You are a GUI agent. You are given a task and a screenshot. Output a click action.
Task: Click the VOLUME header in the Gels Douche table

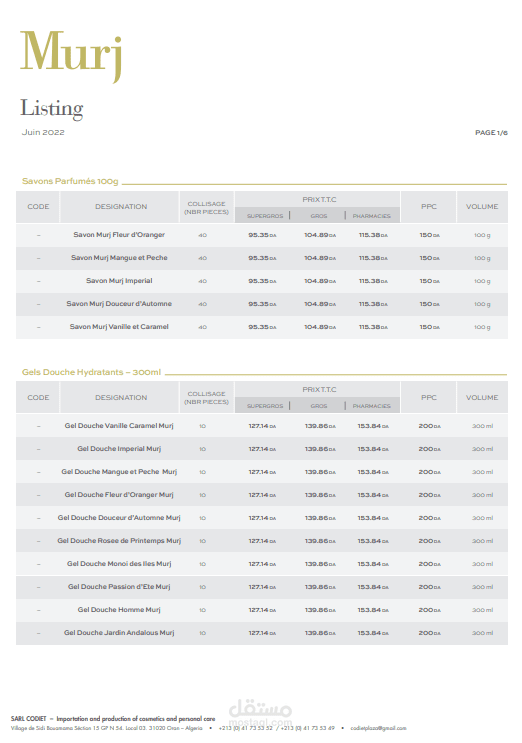click(482, 398)
